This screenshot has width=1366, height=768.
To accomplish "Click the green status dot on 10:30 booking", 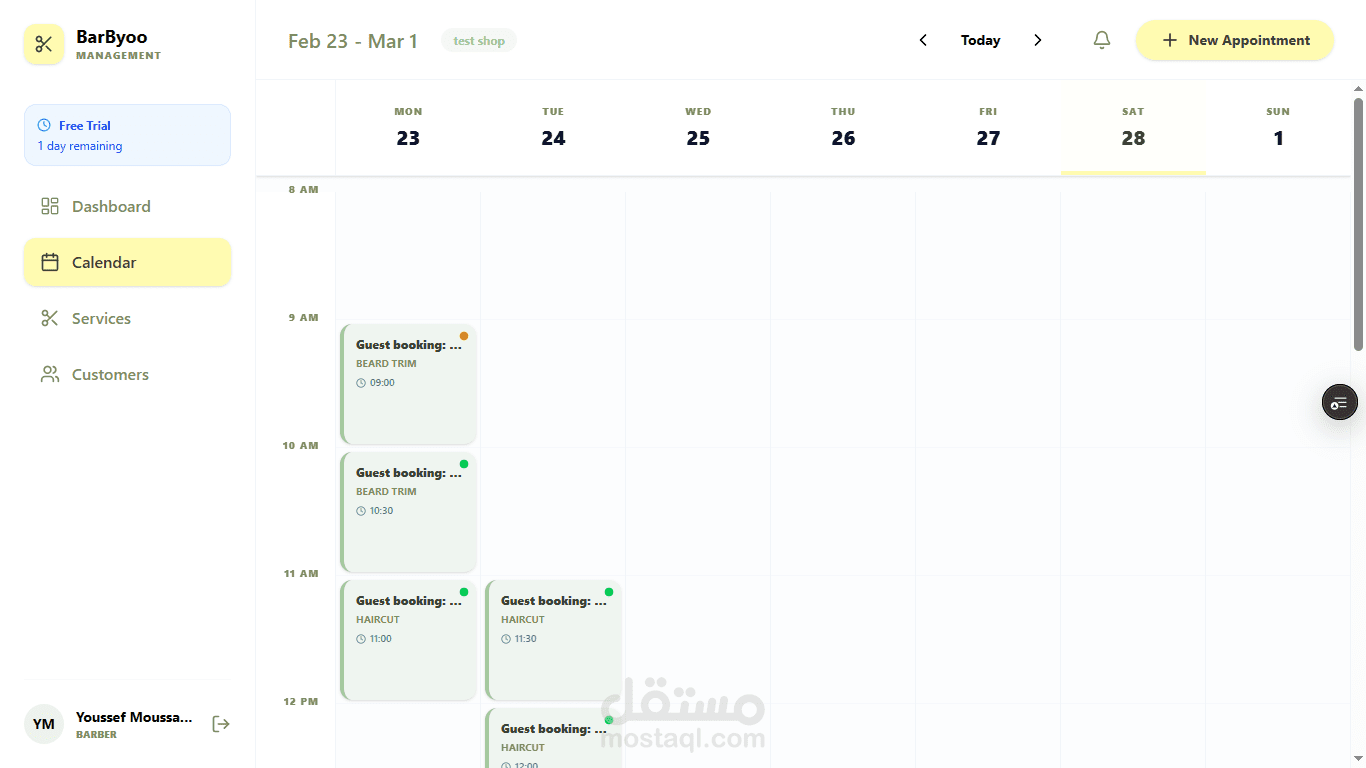I will [x=464, y=464].
